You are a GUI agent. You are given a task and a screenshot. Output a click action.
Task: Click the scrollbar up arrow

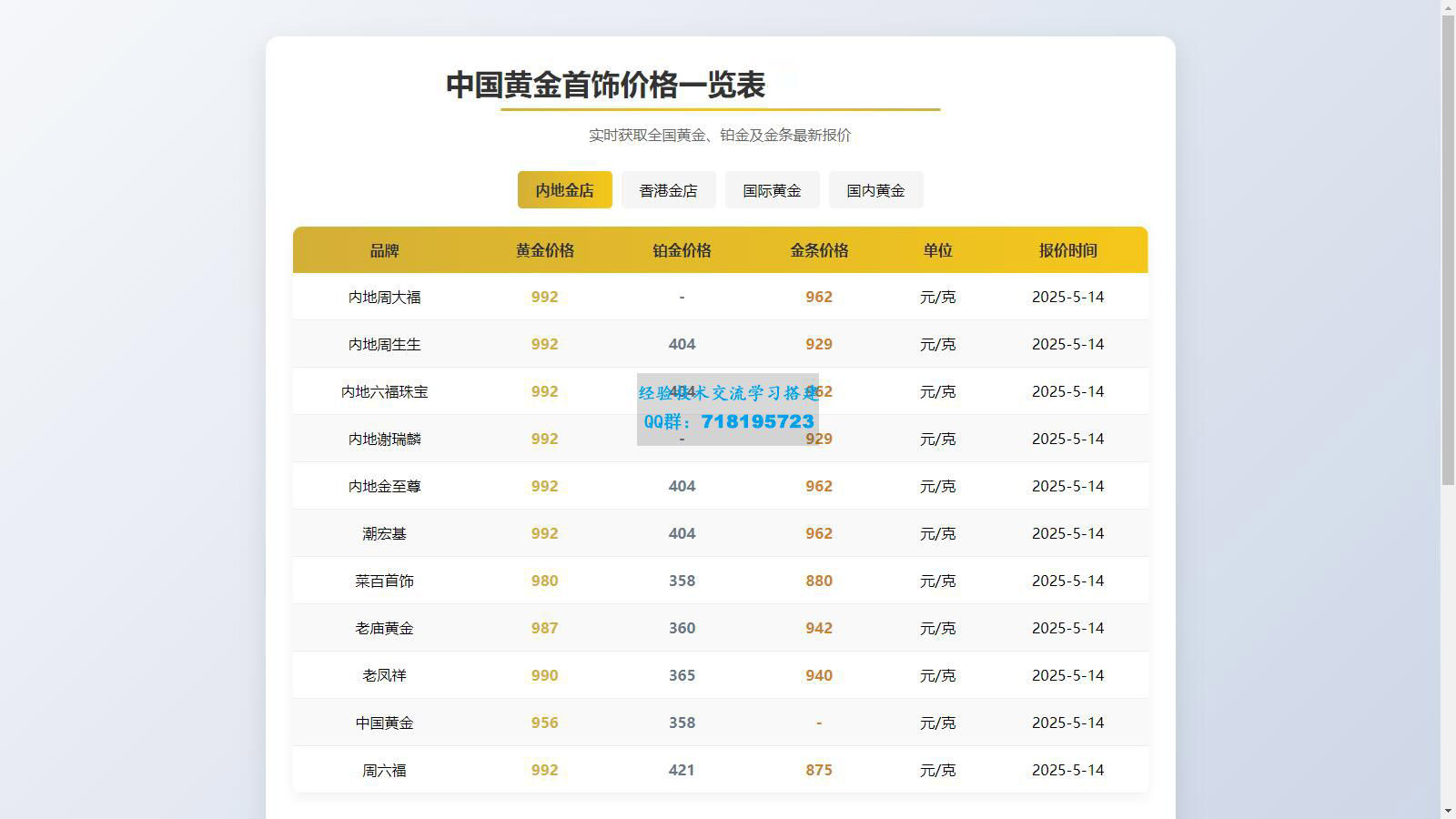pos(1448,7)
